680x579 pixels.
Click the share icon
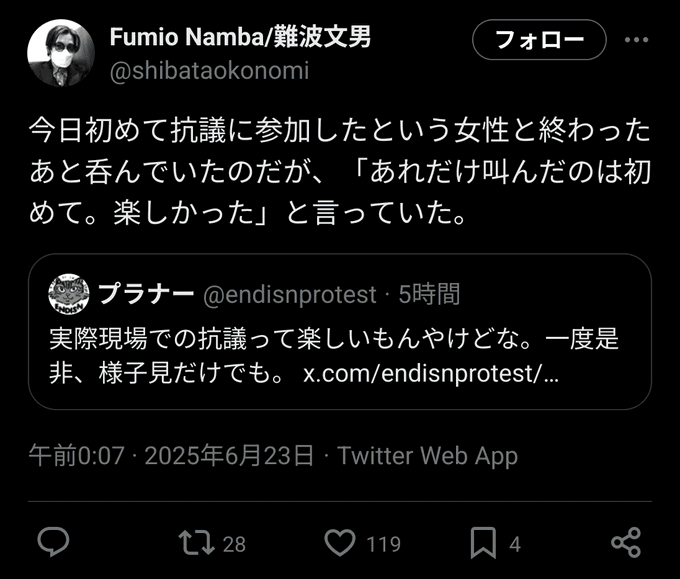pos(625,543)
